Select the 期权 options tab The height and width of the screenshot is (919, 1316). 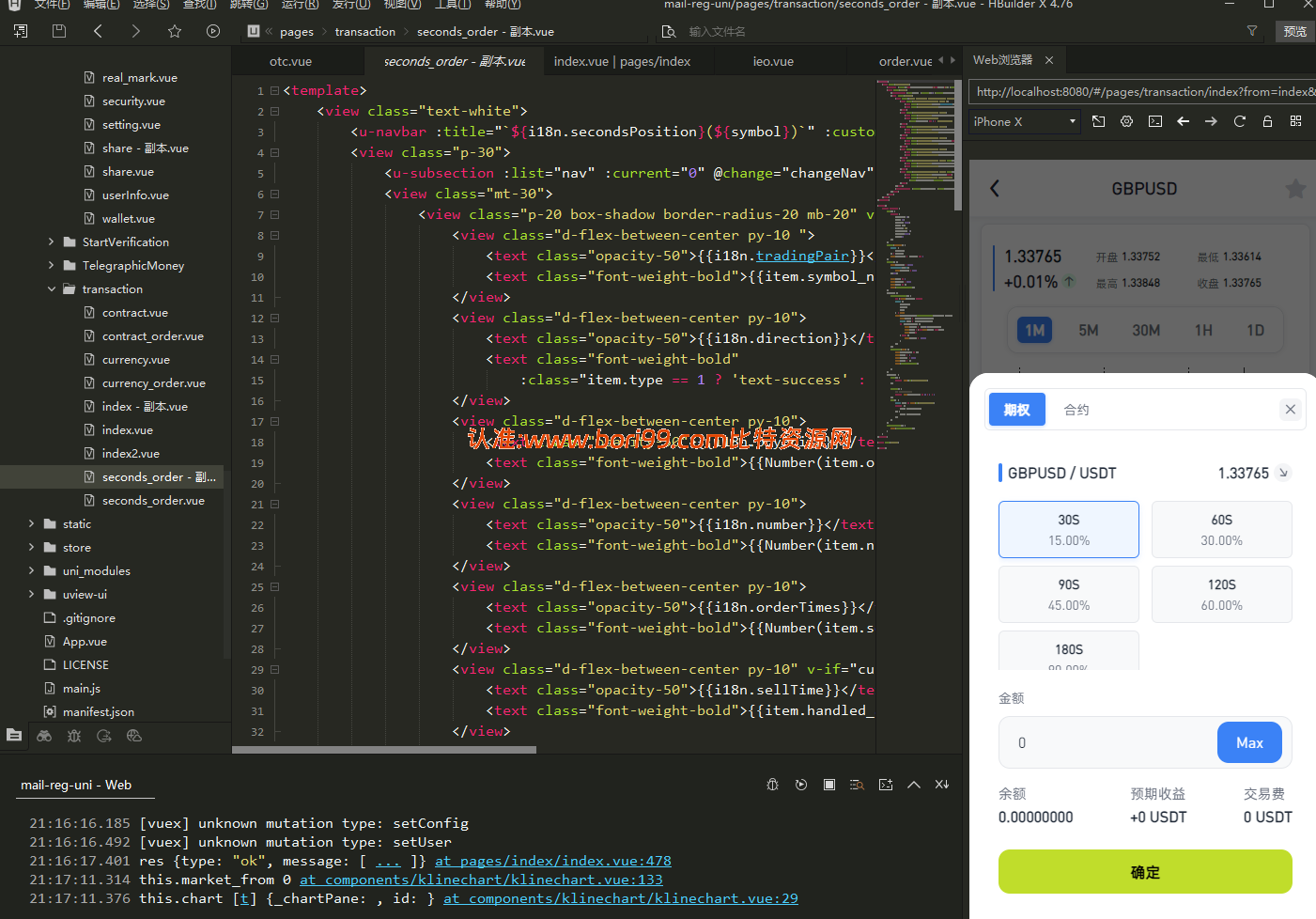[1016, 410]
